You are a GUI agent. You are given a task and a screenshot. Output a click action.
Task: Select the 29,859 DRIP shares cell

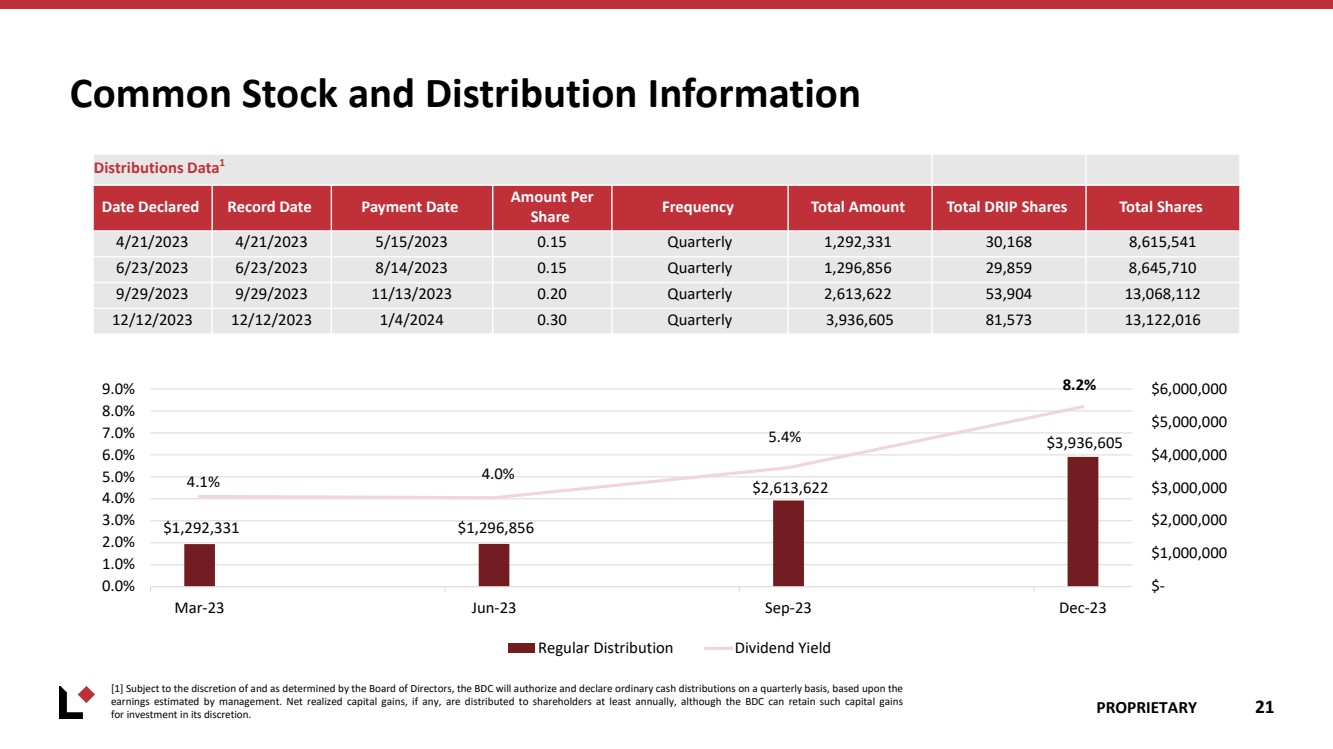(x=1007, y=269)
